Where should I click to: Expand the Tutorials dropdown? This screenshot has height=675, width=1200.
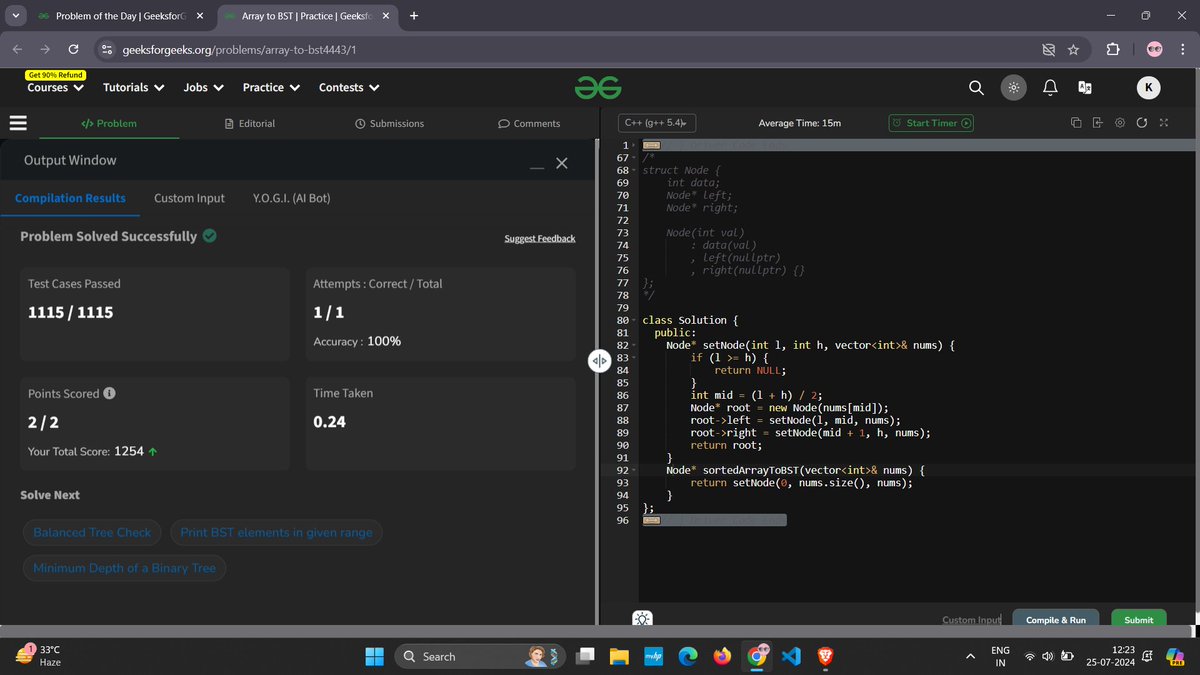click(x=133, y=87)
